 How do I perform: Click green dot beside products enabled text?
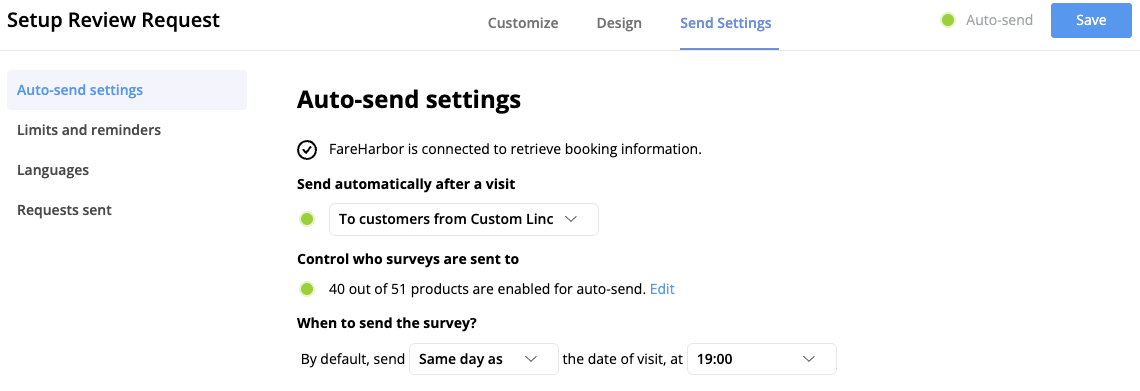[307, 289]
